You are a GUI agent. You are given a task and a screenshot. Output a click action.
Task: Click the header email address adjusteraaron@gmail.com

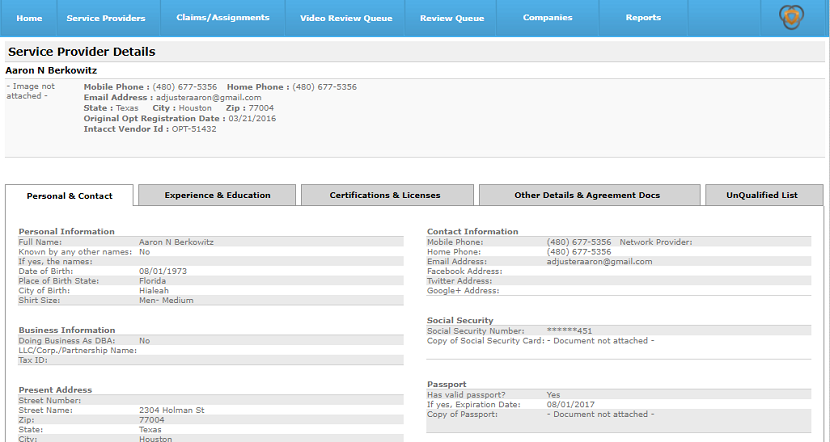pos(209,97)
